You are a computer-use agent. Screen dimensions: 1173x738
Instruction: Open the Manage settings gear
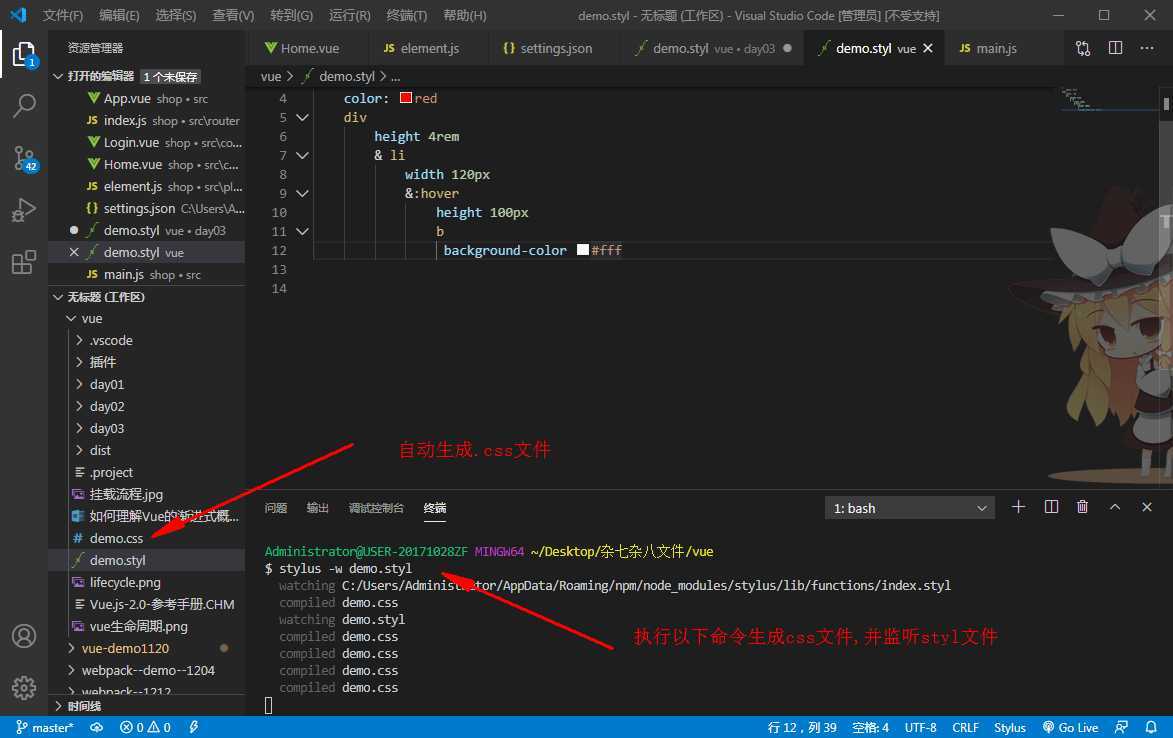[24, 688]
